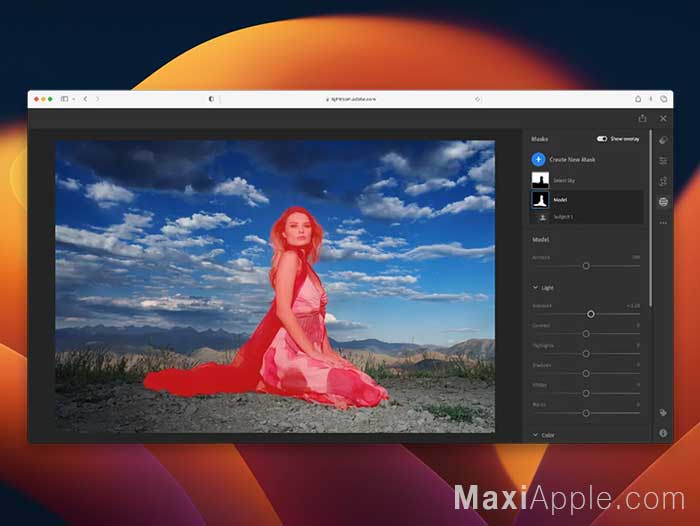Collapse the Light section chevron
Screen dimensions: 700x526
pos(535,288)
